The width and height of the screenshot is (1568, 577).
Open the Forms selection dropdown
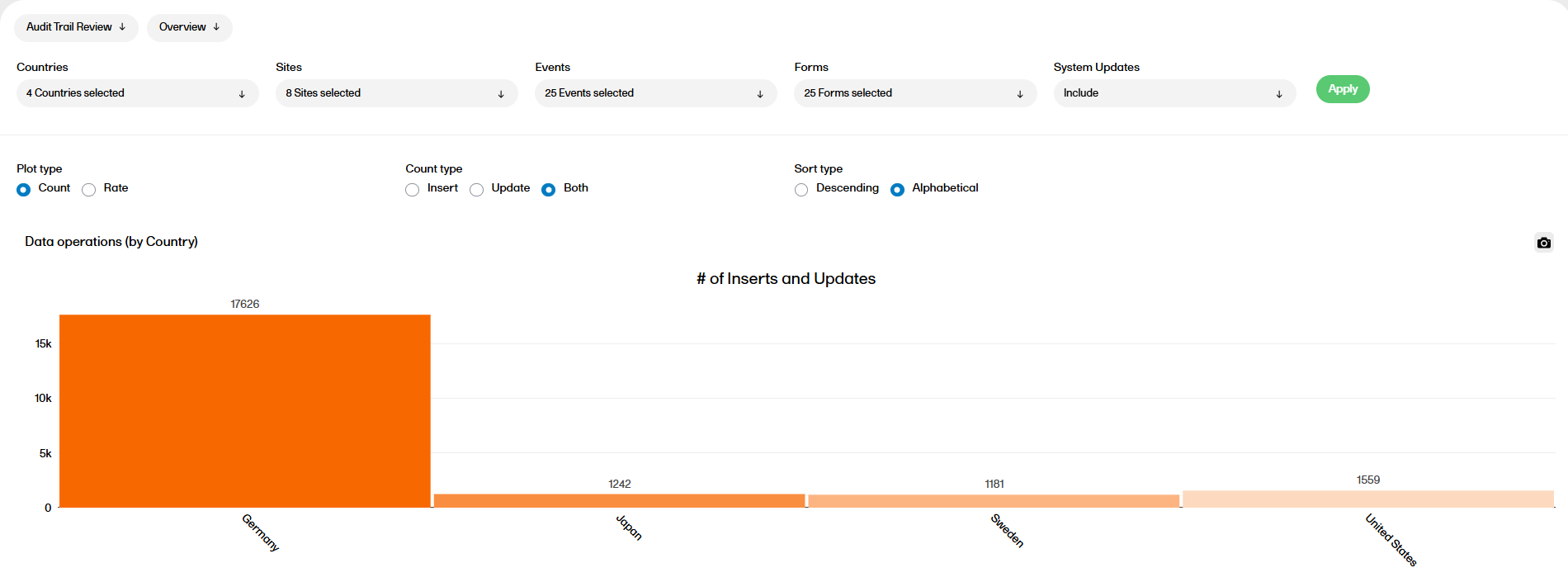pos(914,93)
